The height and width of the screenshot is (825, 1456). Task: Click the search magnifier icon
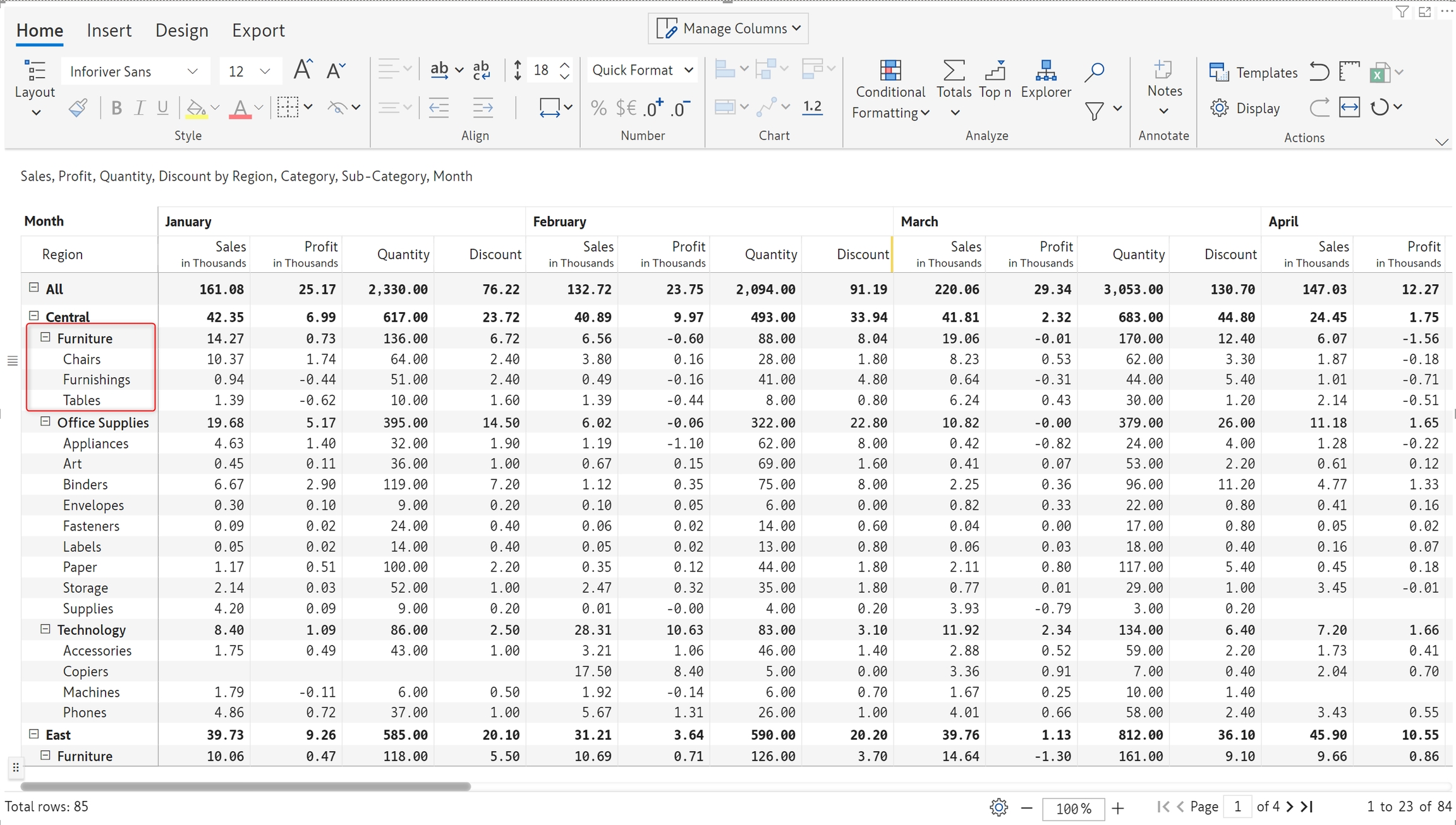(x=1094, y=72)
